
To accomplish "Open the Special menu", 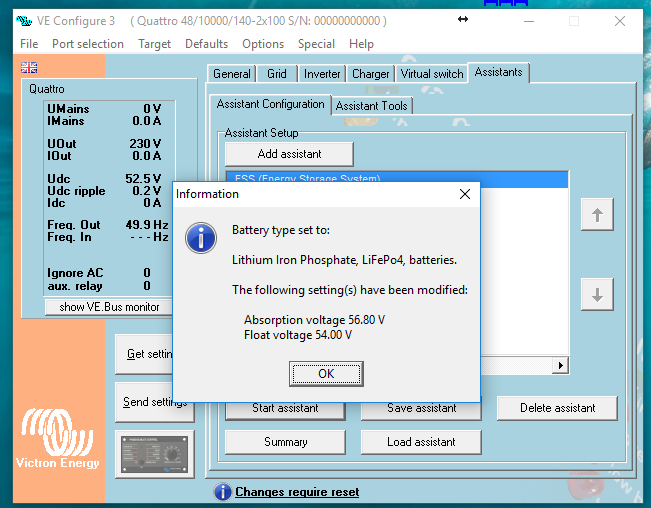I will [x=316, y=44].
